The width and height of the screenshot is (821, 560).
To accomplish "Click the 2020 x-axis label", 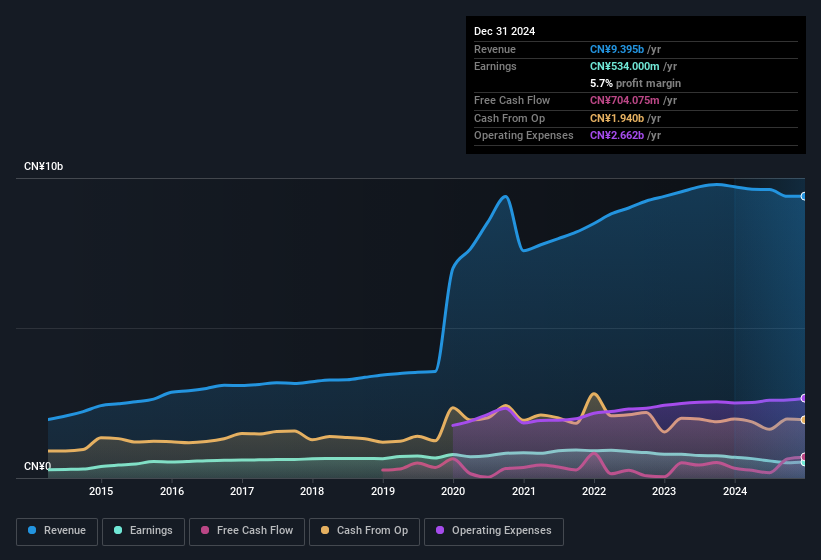I will (453, 491).
